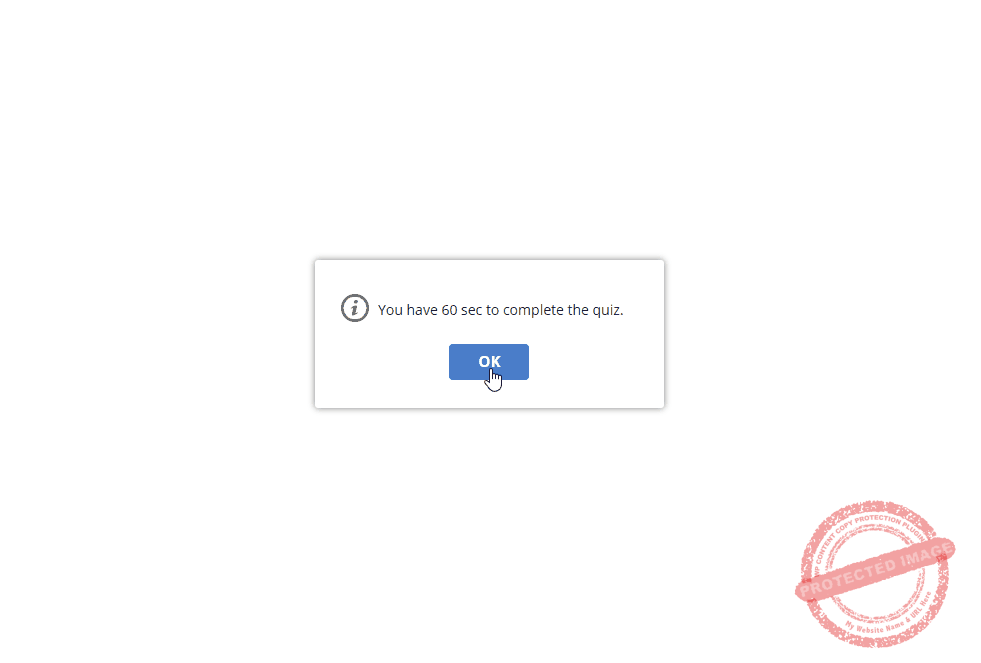Click the circled info icon
The image size is (981, 663).
[x=355, y=308]
